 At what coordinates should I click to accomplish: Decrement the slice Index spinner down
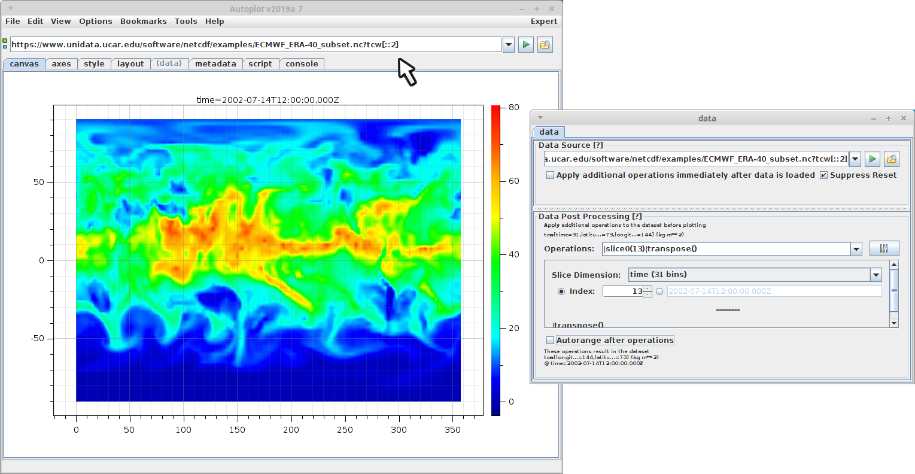point(647,294)
